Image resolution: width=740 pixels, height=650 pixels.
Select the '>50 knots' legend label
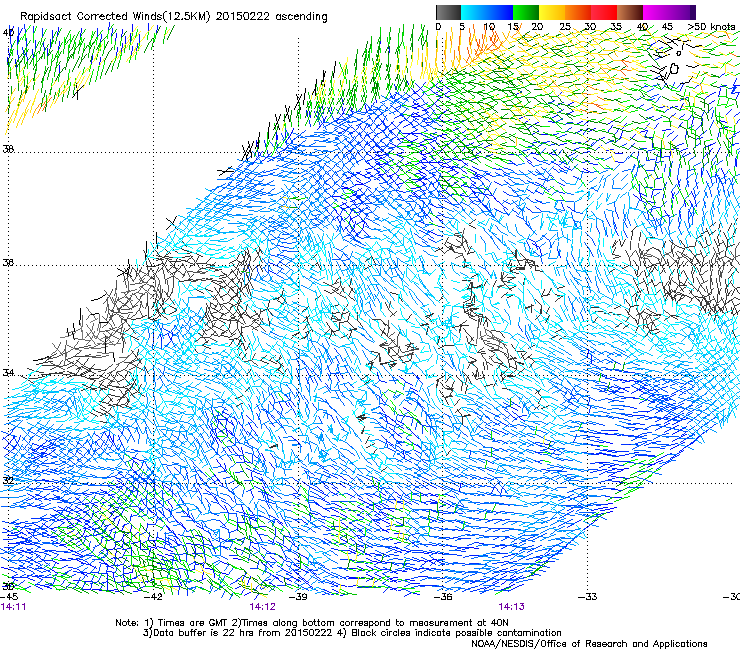pyautogui.click(x=711, y=27)
